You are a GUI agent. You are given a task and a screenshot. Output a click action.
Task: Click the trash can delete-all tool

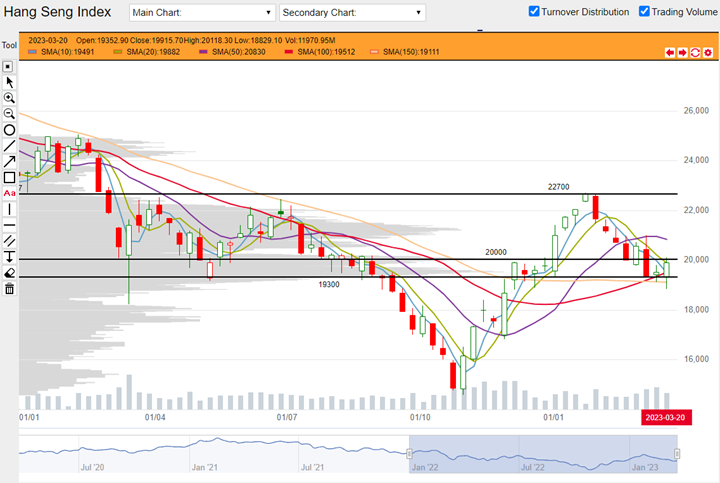pos(9,289)
